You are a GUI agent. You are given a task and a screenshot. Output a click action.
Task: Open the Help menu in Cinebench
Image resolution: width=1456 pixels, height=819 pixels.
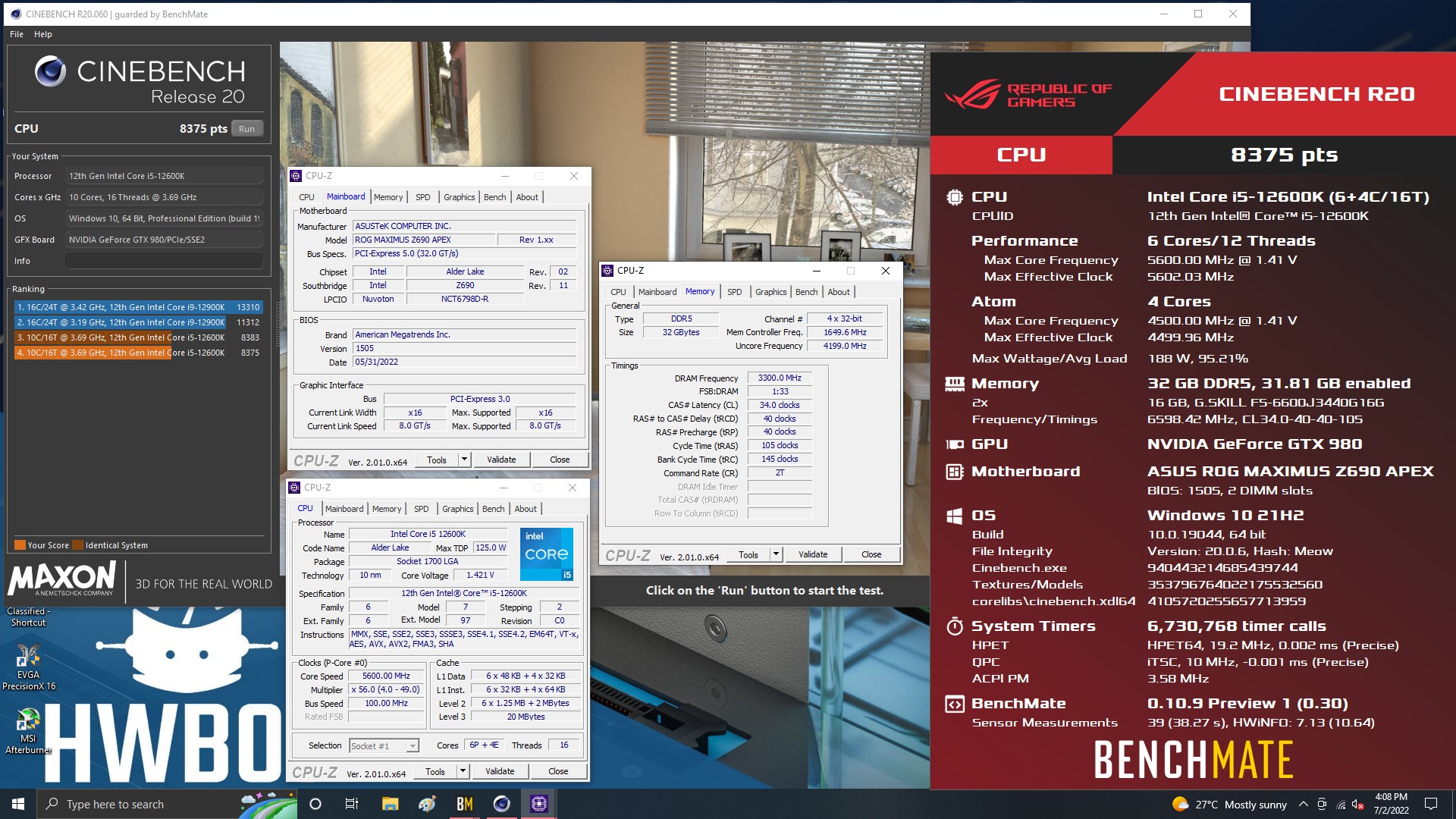[43, 34]
